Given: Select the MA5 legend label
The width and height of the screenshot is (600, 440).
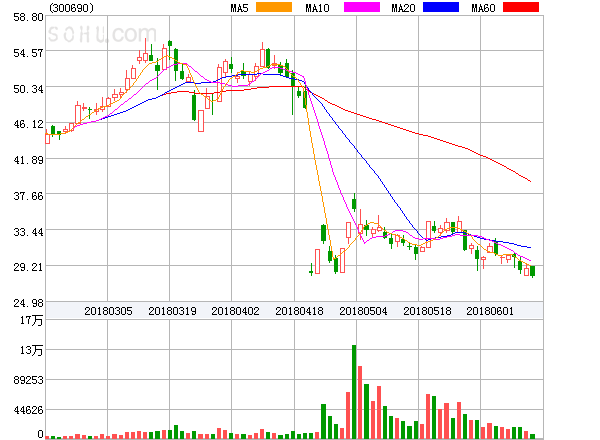Looking at the screenshot, I should pyautogui.click(x=240, y=8).
